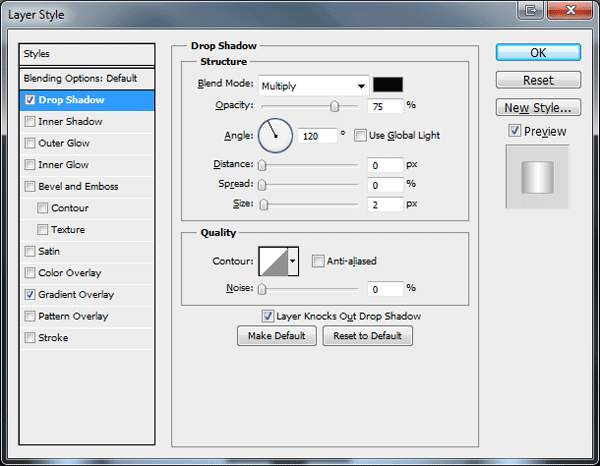
Task: Open the Outer Glow settings panel
Action: [x=64, y=143]
